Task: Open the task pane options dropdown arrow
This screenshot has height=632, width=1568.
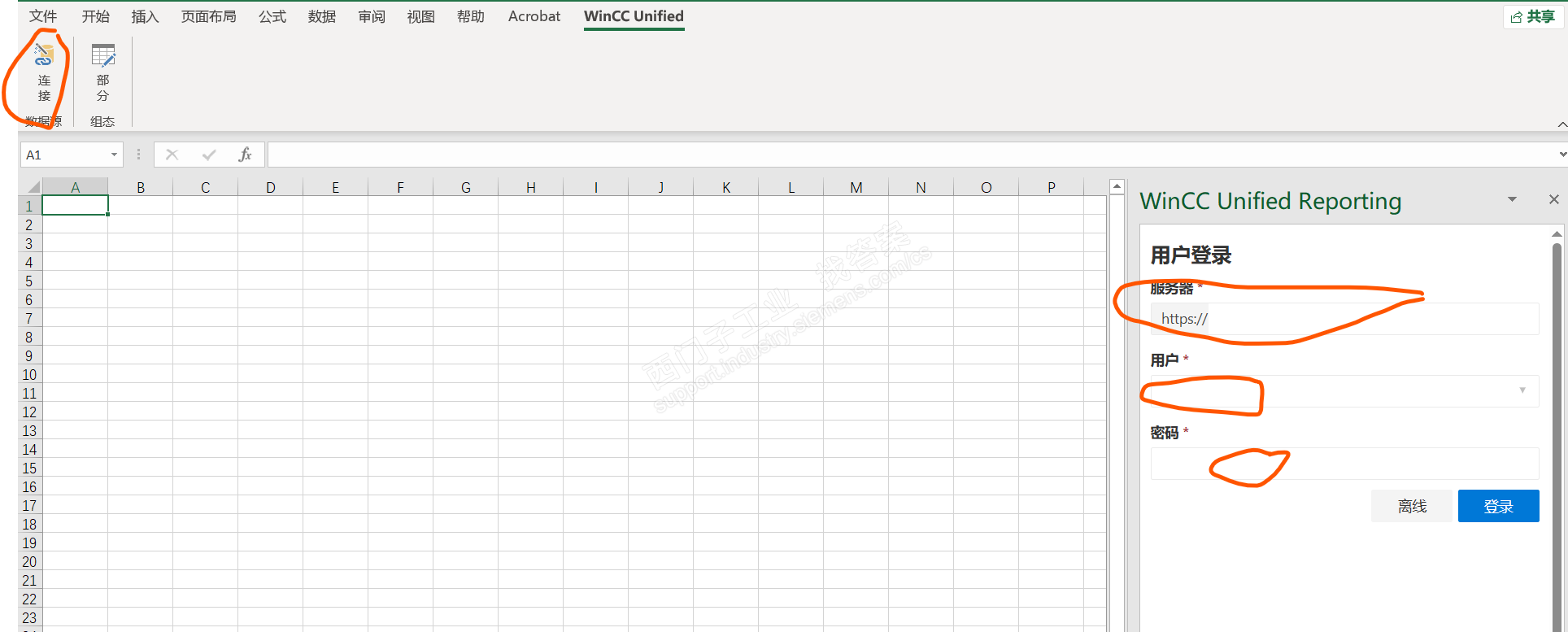Action: point(1512,199)
